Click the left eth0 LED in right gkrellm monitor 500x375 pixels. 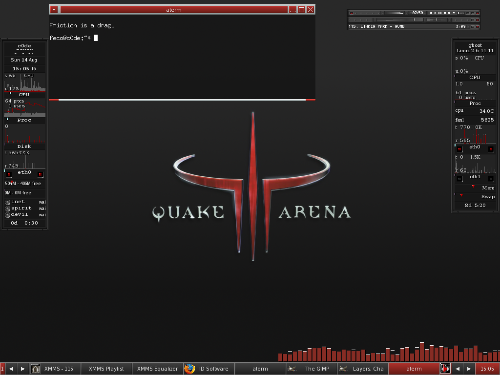tap(460, 149)
